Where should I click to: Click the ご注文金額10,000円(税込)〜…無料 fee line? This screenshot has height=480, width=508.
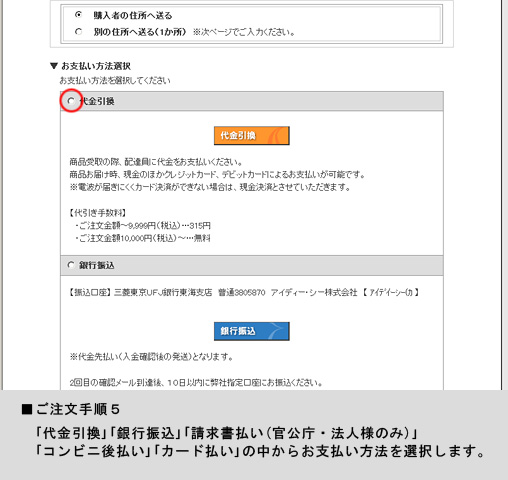143,238
